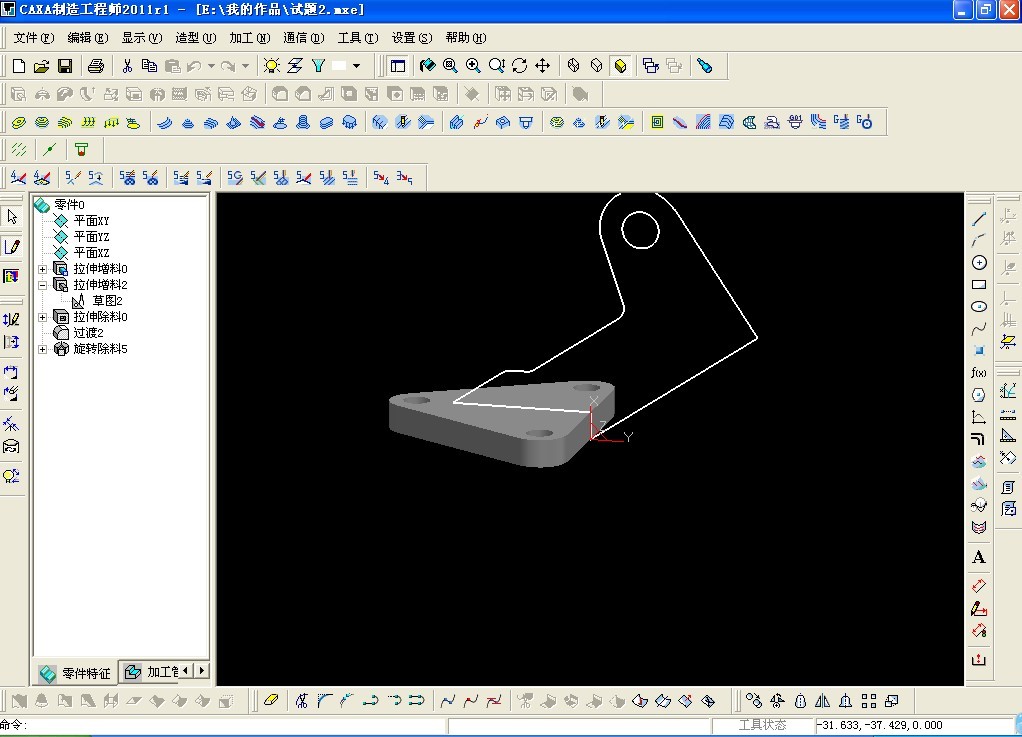Open the 显示(V) menu

coord(142,38)
